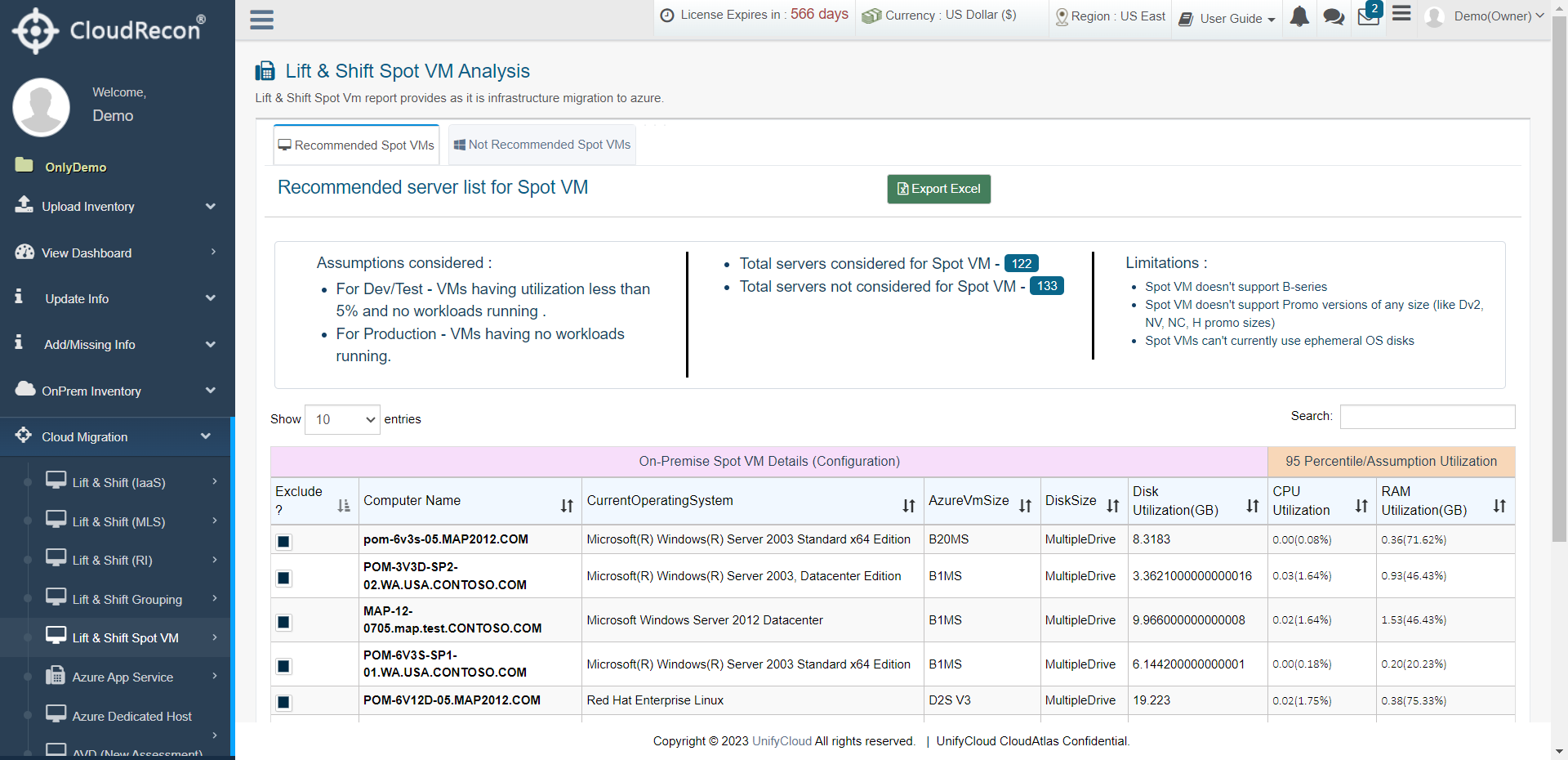Click the top-right list menu icon
This screenshot has height=760, width=1568.
[1401, 14]
